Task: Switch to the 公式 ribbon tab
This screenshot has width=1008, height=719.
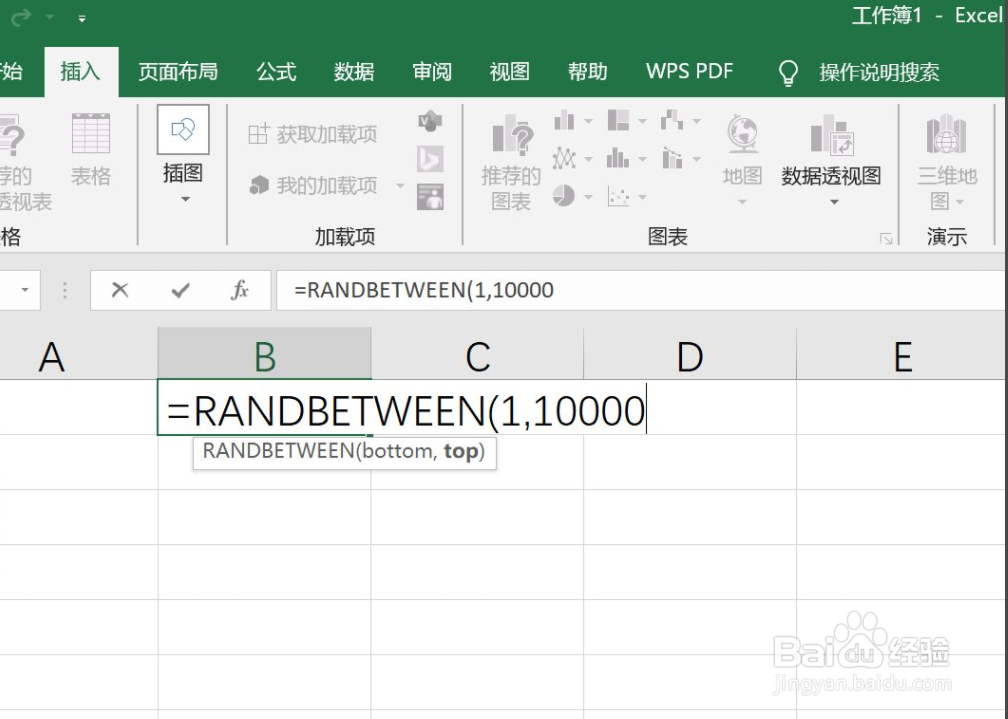Action: pos(276,71)
